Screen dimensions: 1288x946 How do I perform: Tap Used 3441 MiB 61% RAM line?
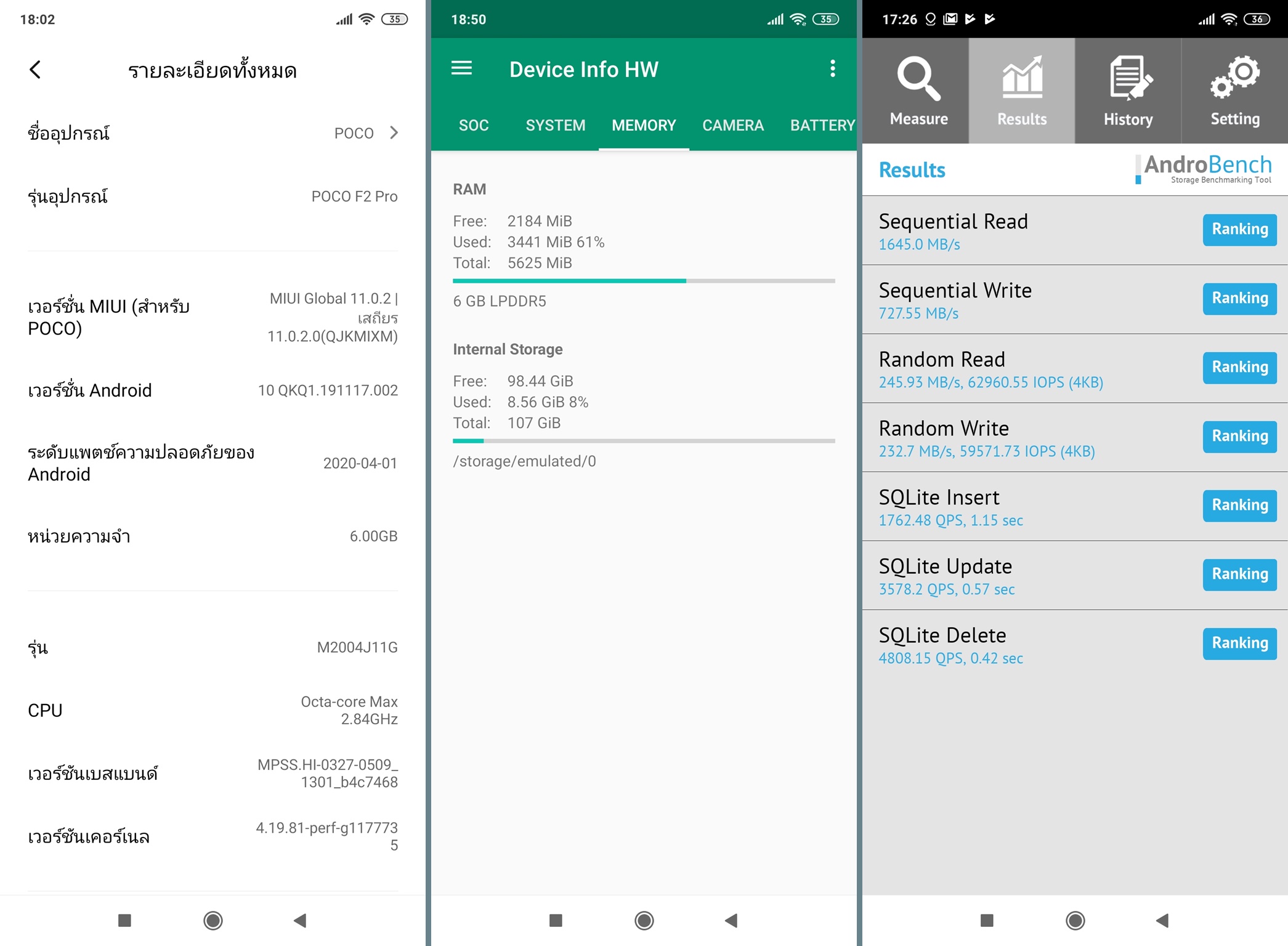point(529,242)
